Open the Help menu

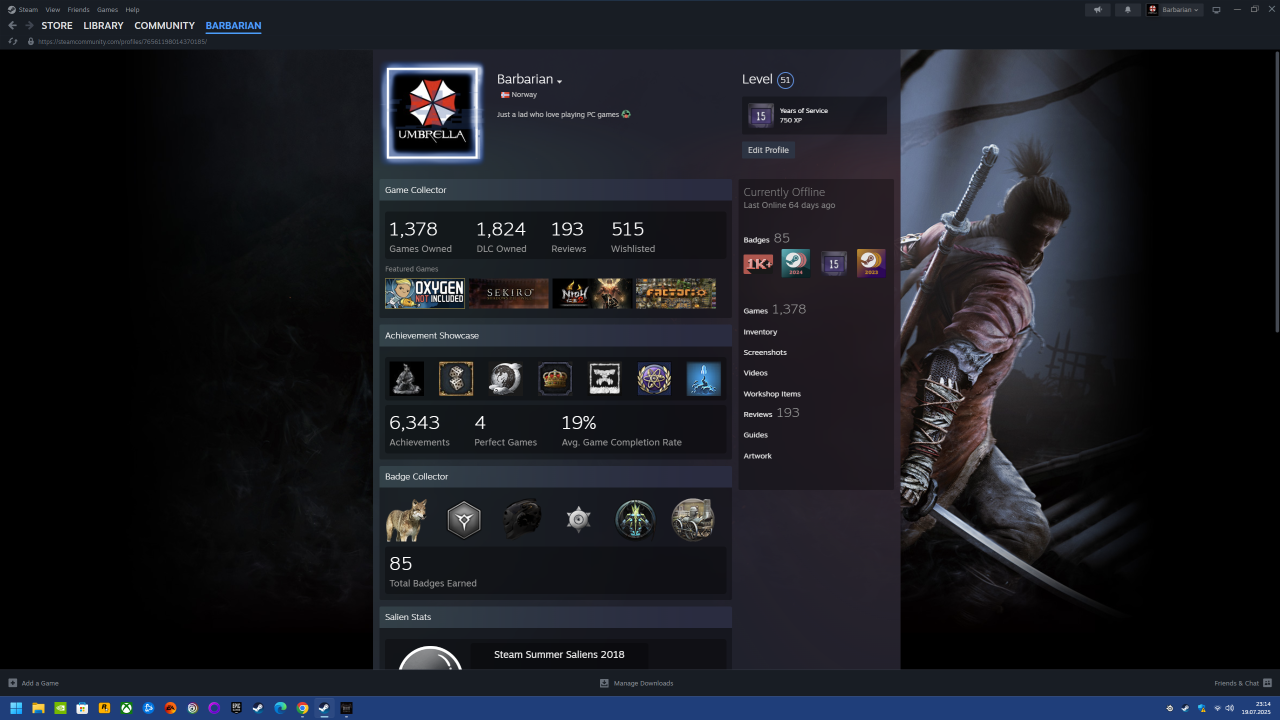point(132,9)
